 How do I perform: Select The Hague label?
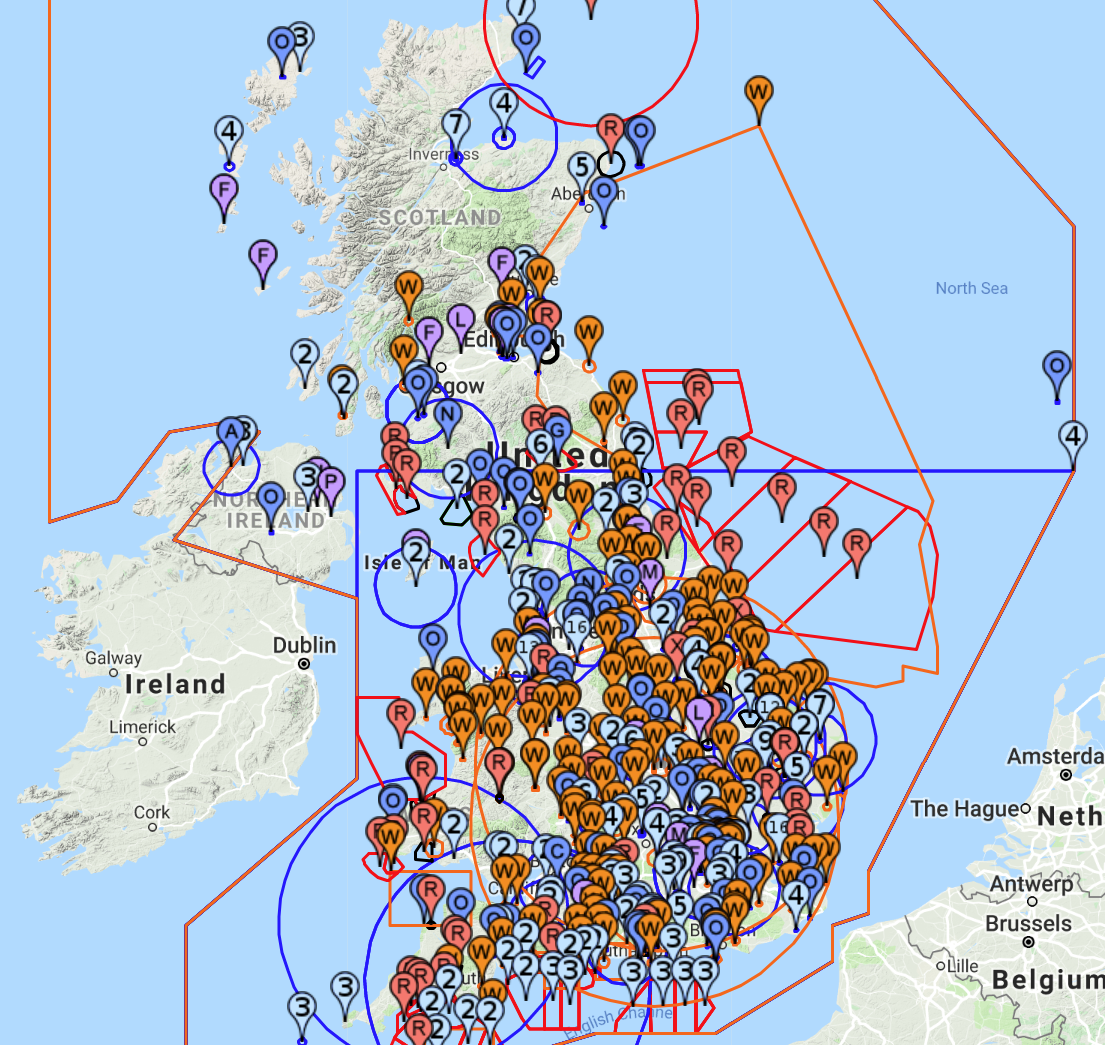point(964,809)
